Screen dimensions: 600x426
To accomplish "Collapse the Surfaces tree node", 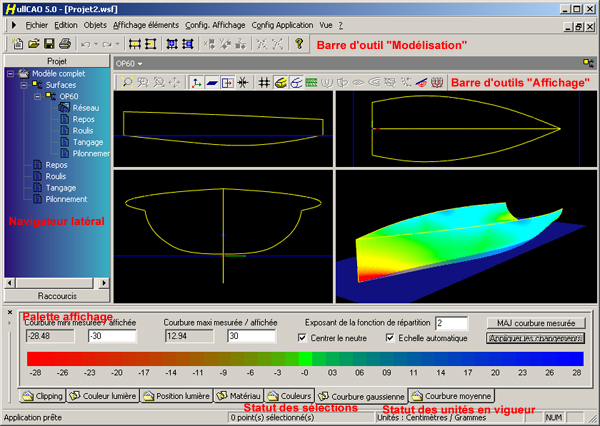I will [24, 85].
